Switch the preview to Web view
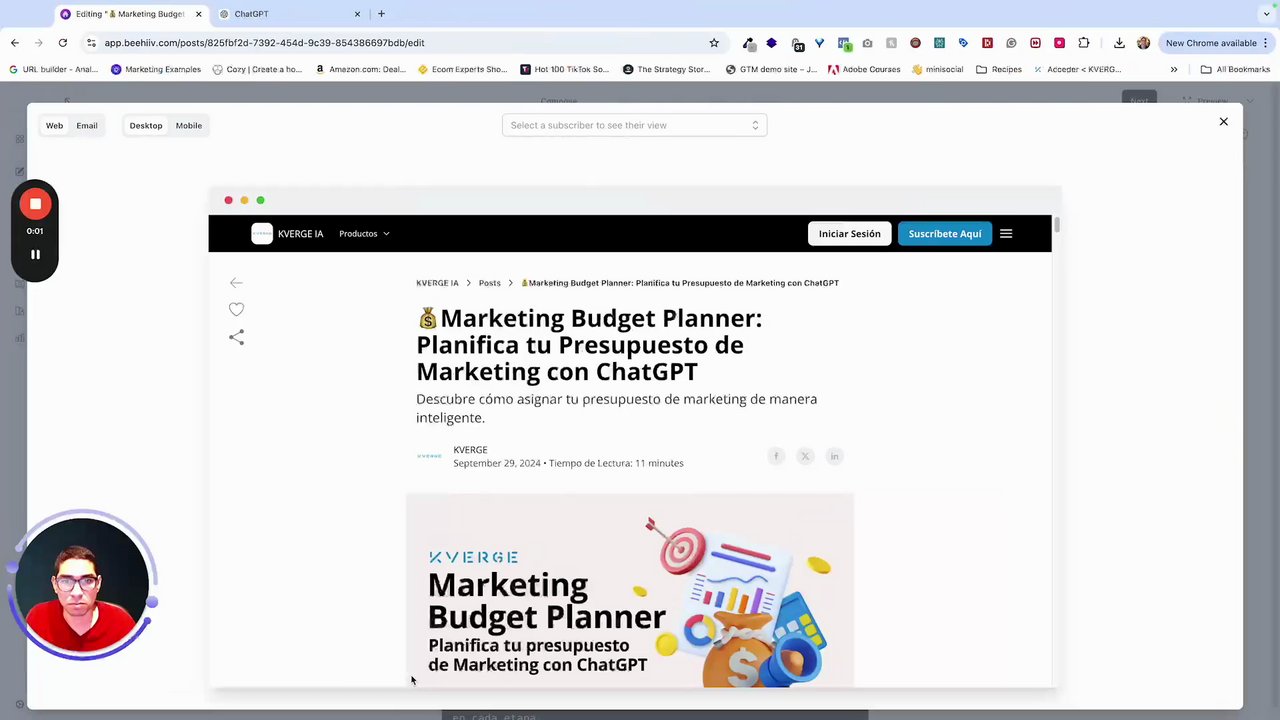The width and height of the screenshot is (1280, 720). click(54, 126)
